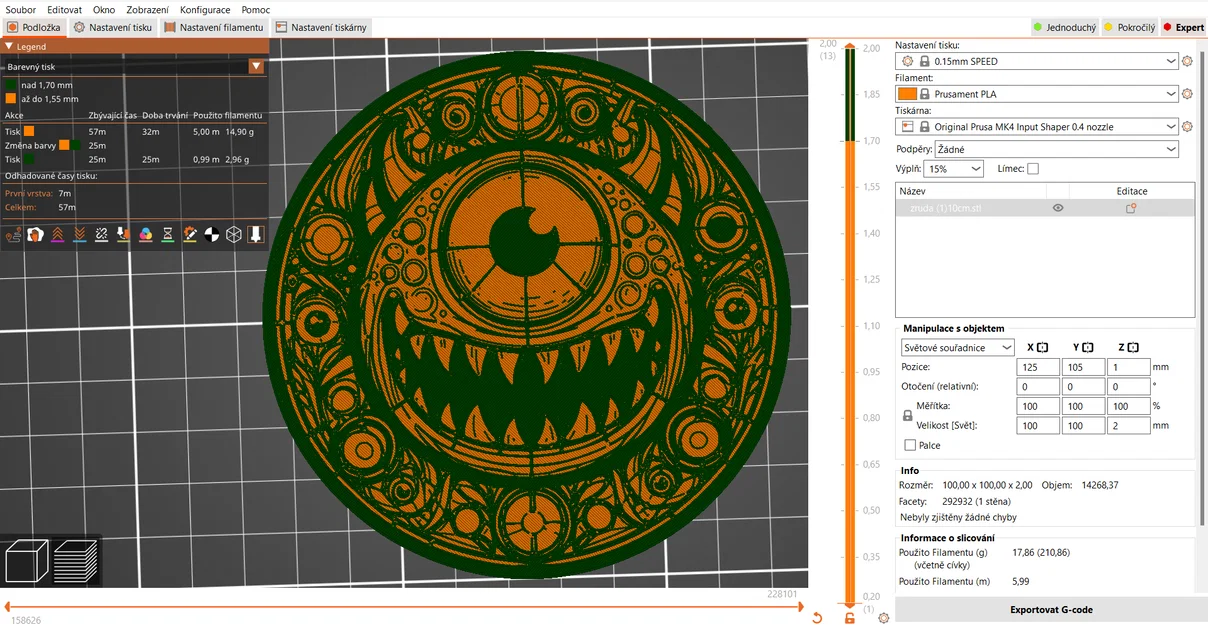Open print settings gear next to 0.15mm SPEED
Viewport: 1208px width, 625px height.
1188,61
